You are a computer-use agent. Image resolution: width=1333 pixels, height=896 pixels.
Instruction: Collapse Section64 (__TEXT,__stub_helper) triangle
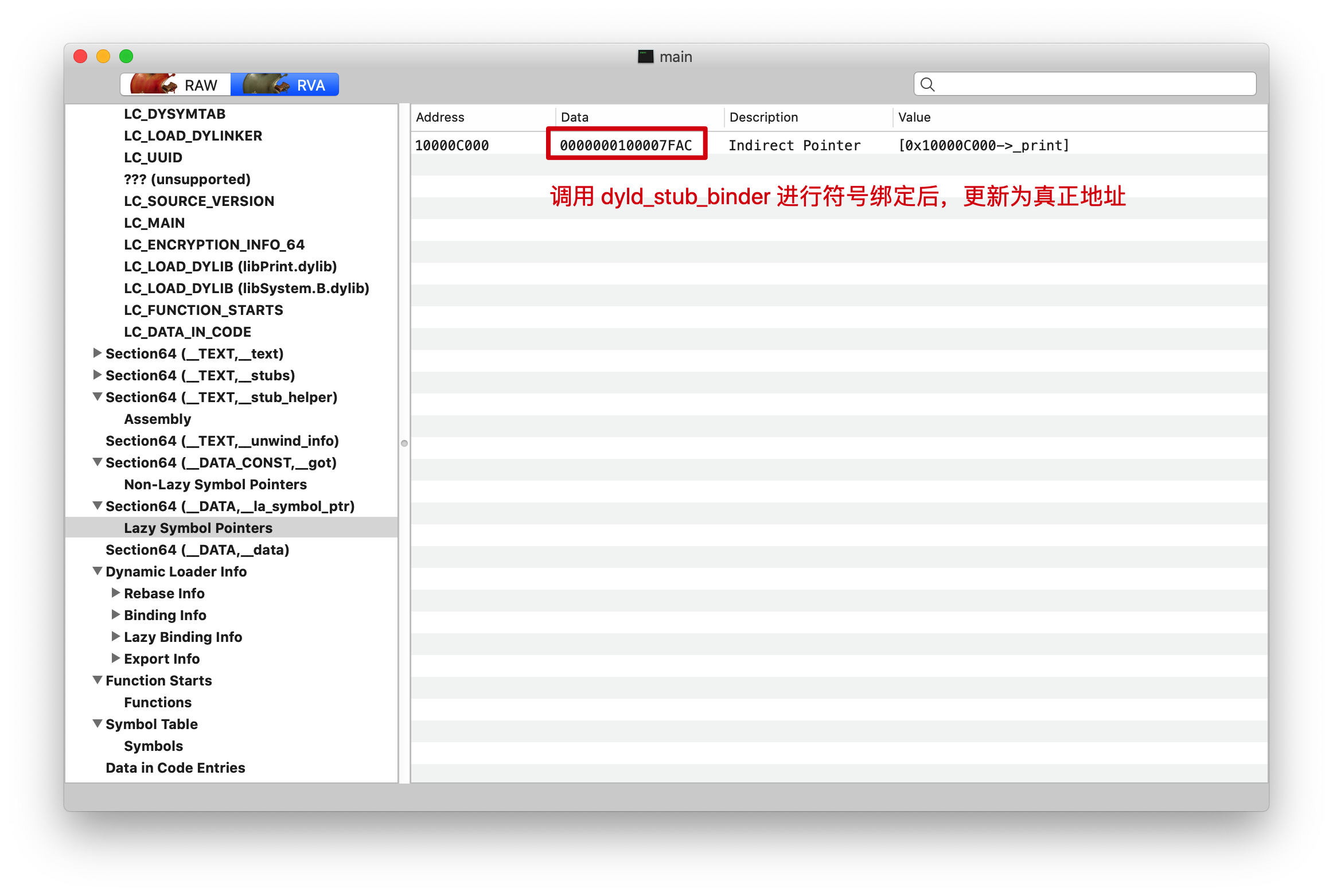tap(98, 396)
